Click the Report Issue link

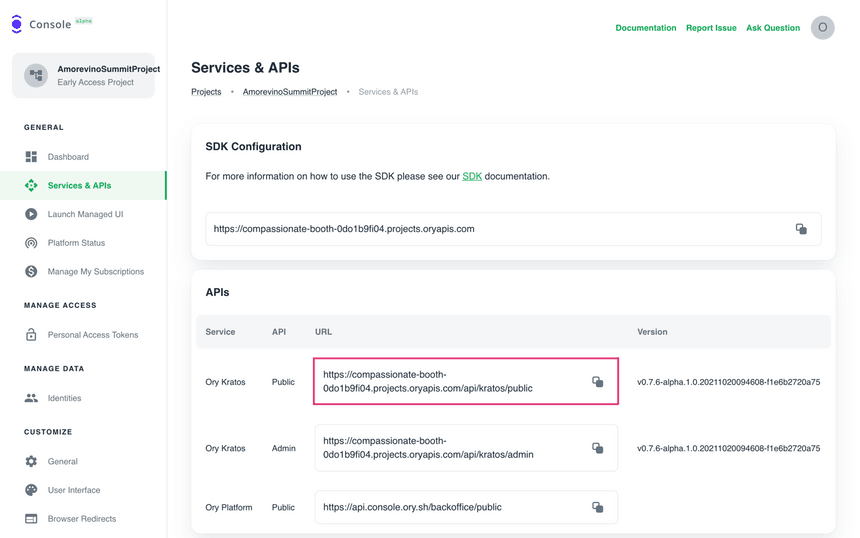(x=711, y=28)
